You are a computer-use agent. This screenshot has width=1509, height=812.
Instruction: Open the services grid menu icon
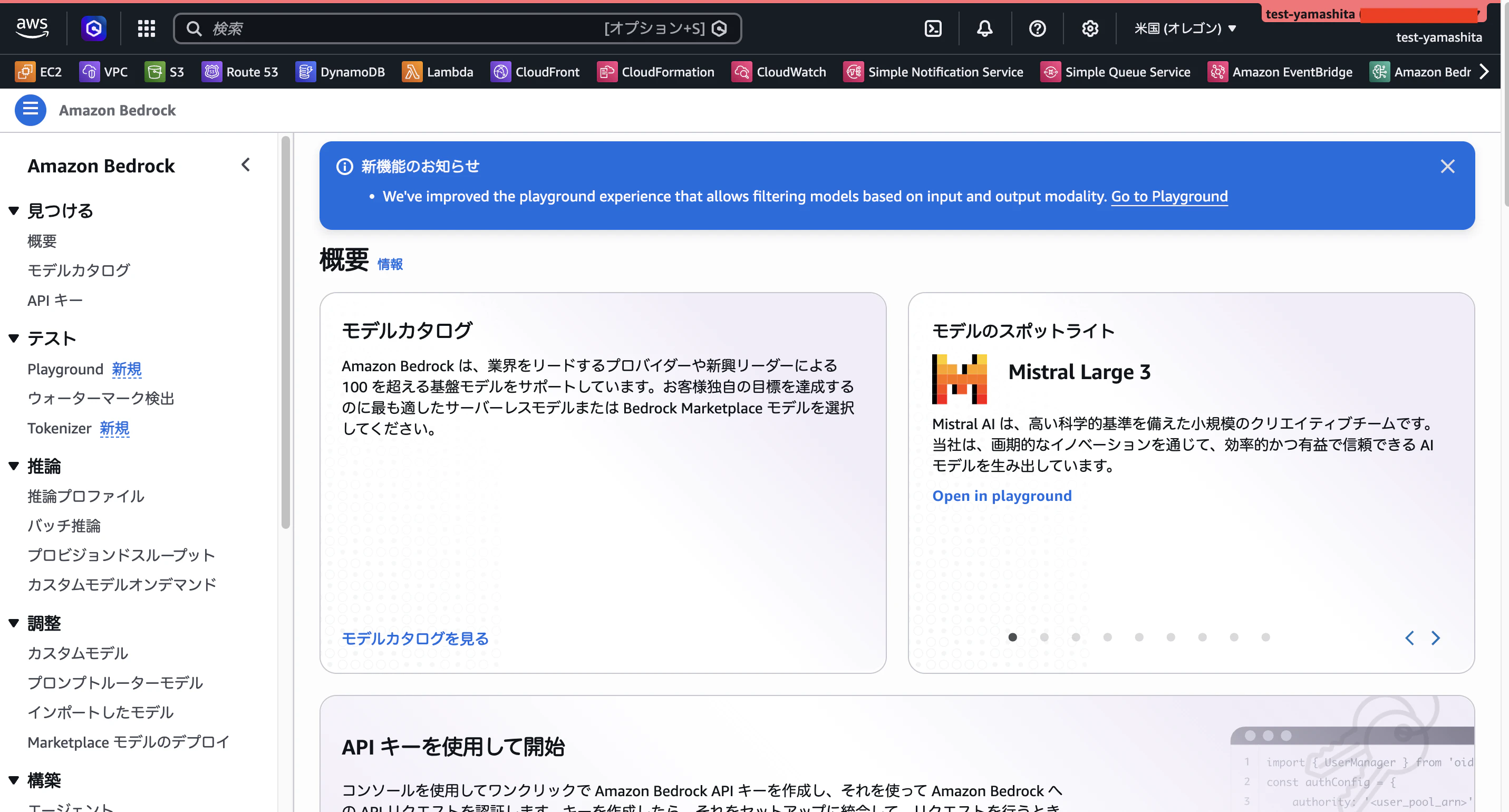146,28
